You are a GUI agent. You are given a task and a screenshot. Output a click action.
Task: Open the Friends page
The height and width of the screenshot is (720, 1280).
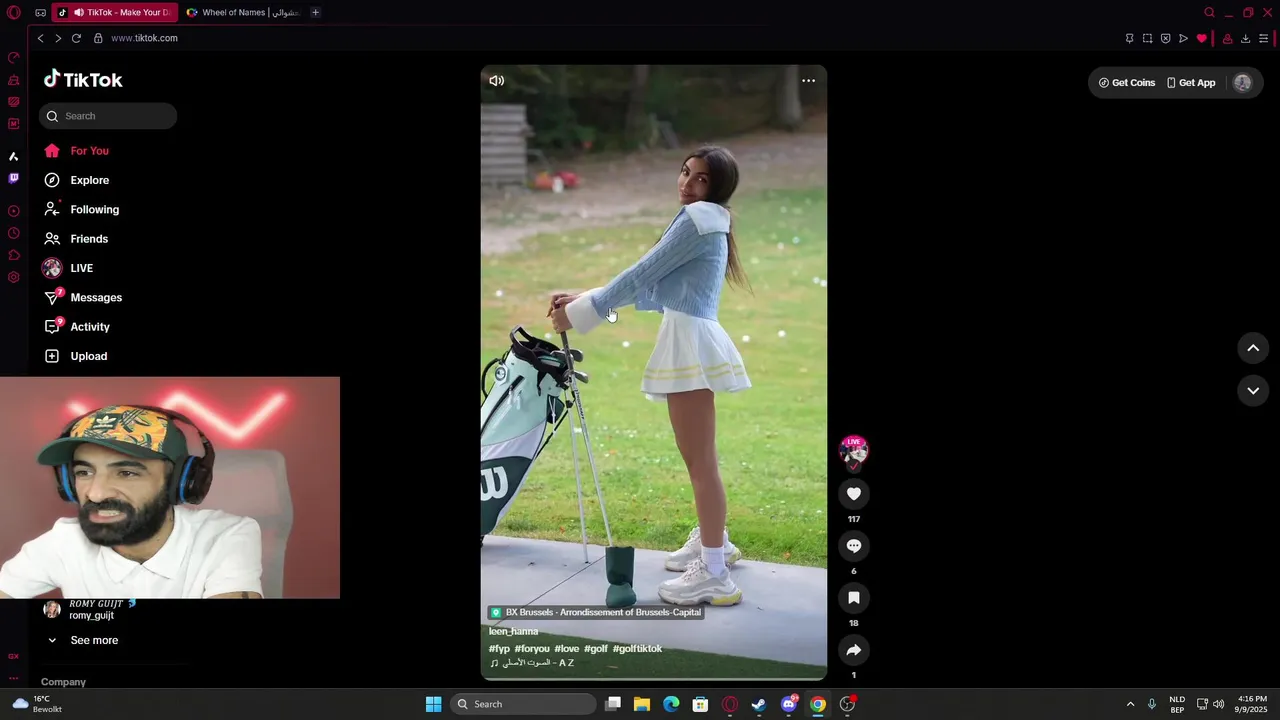[x=75, y=239]
